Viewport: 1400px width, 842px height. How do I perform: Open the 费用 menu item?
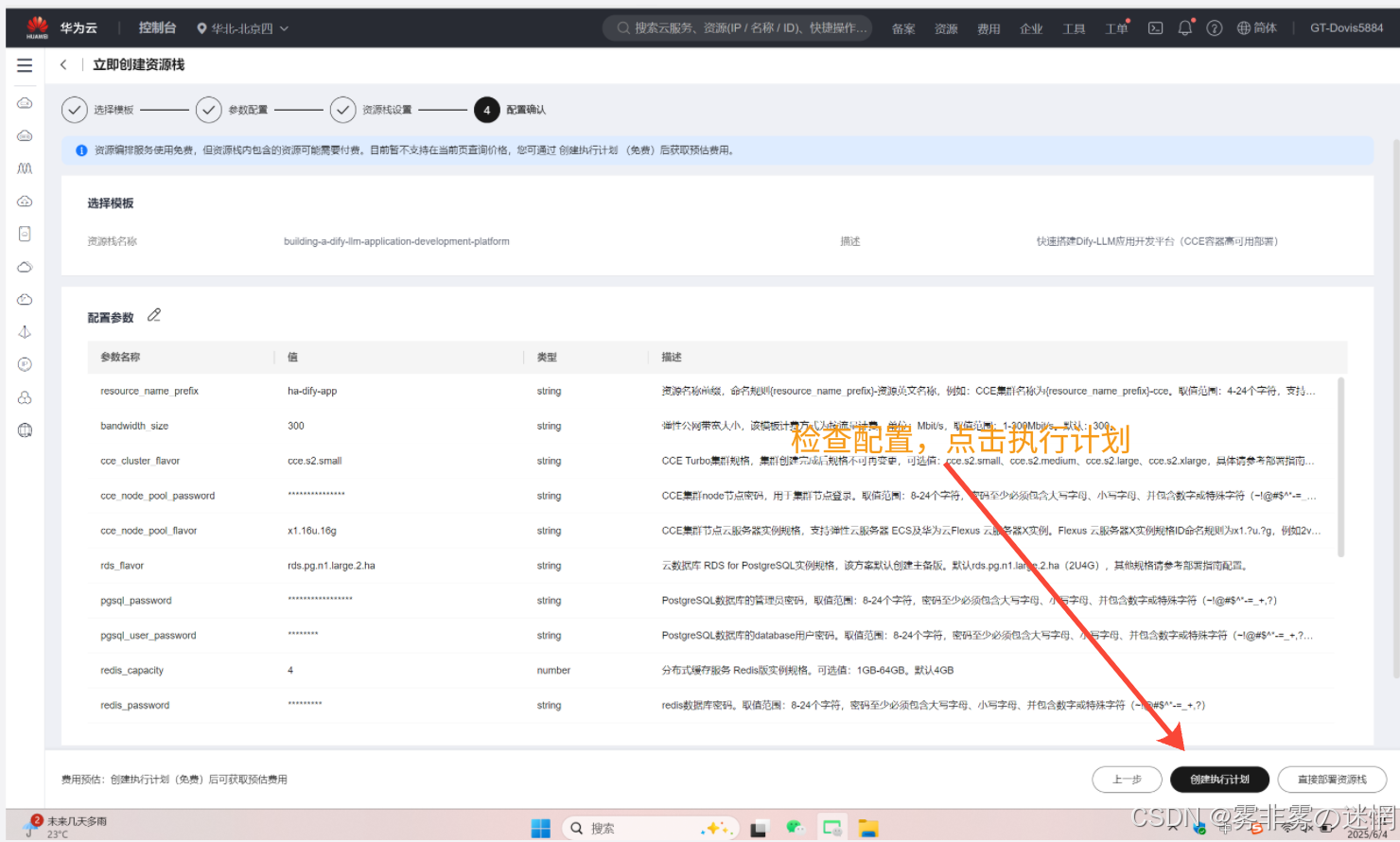(989, 28)
